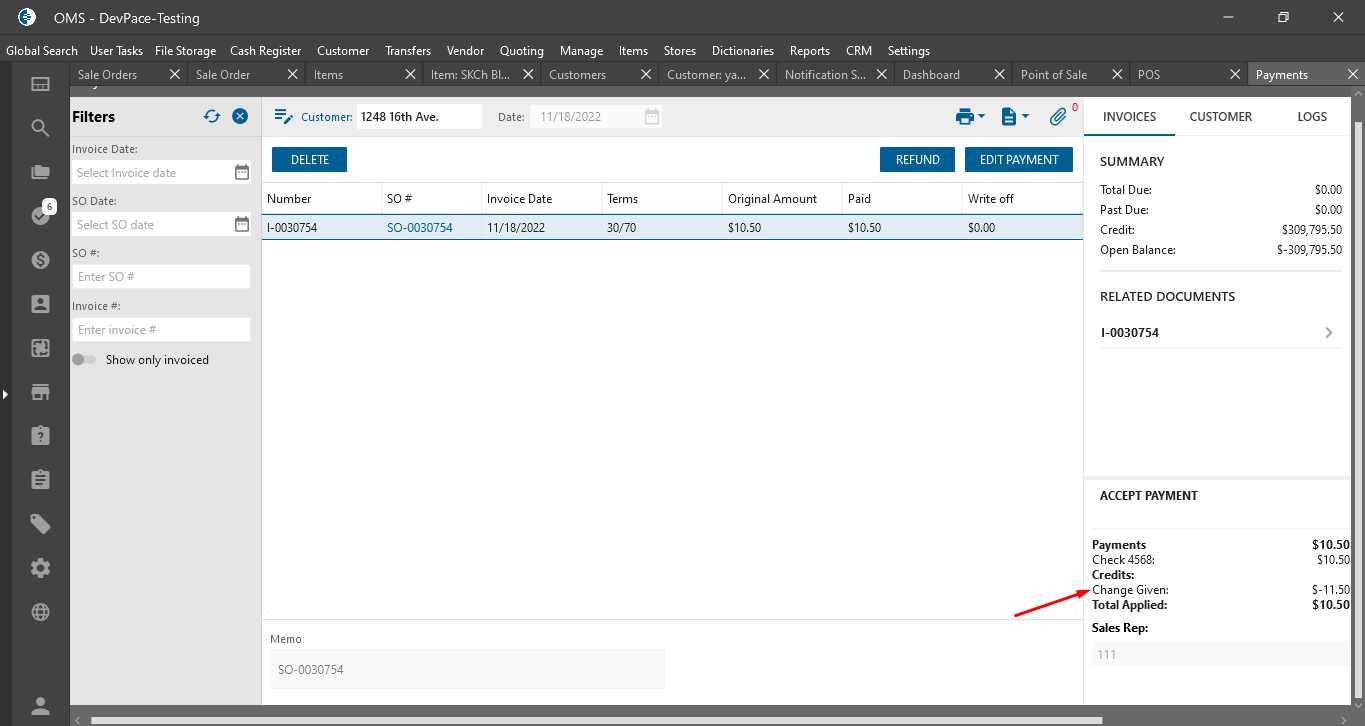
Task: Open the print options dropdown
Action: [970, 117]
